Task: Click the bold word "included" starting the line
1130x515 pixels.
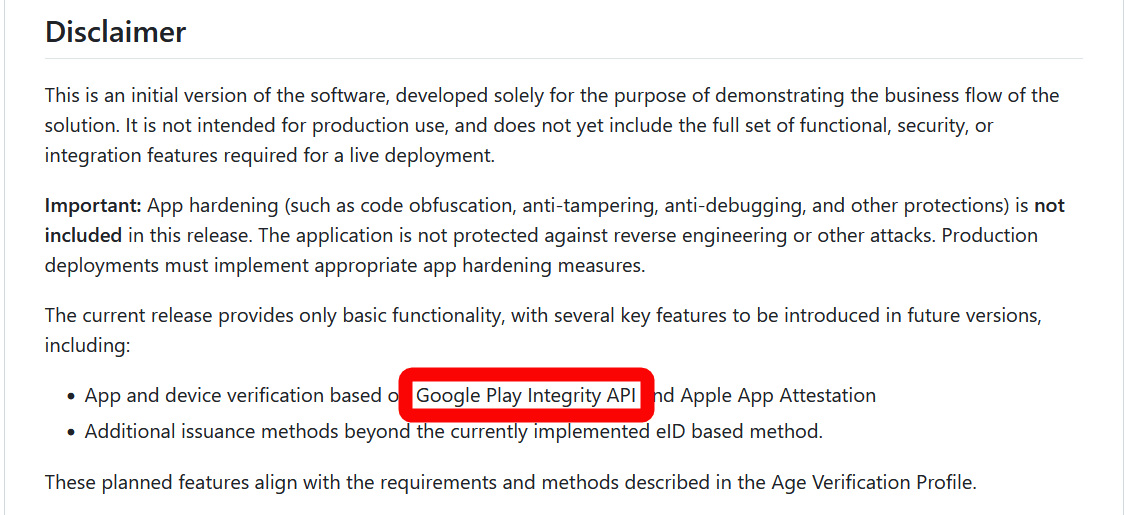Action: 83,236
